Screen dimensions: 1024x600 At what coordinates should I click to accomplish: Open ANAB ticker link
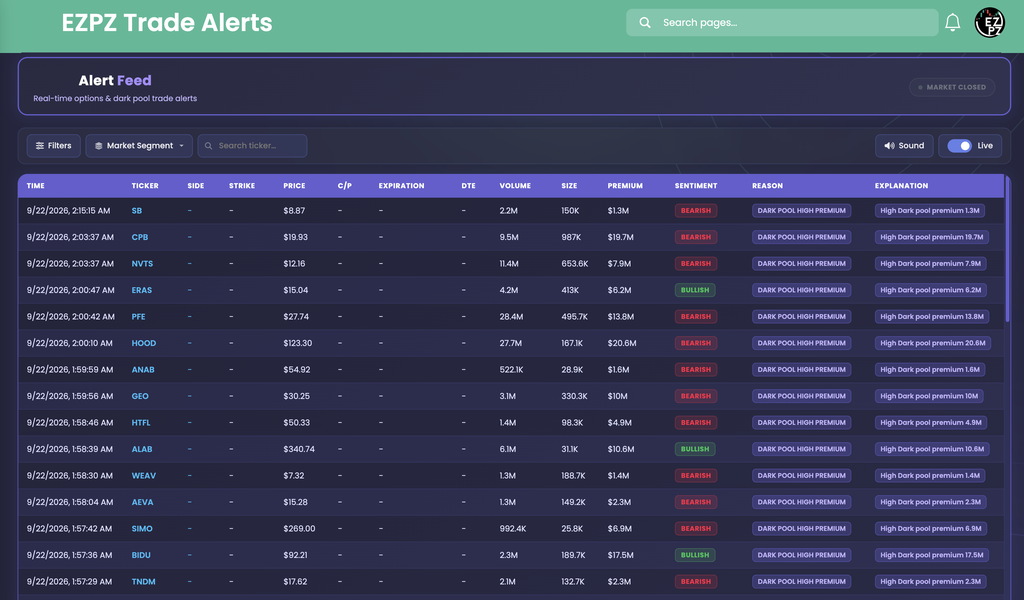[143, 370]
